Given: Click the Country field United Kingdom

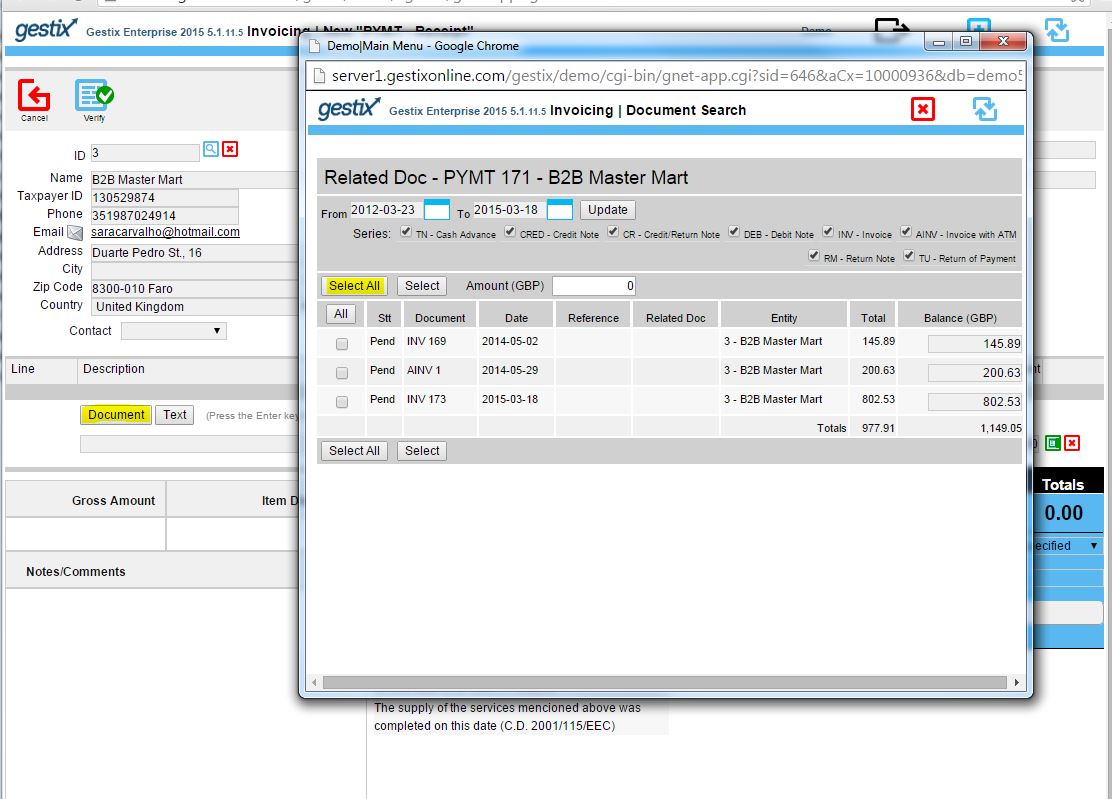Looking at the screenshot, I should click(194, 307).
